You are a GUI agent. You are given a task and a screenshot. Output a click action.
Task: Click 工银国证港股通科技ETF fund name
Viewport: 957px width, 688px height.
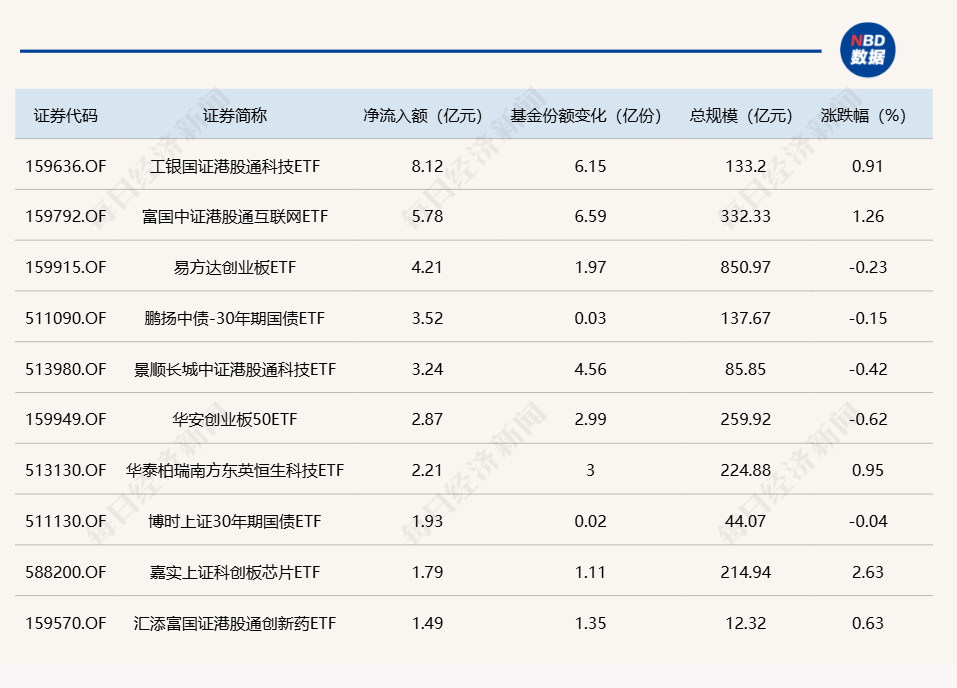tap(235, 165)
